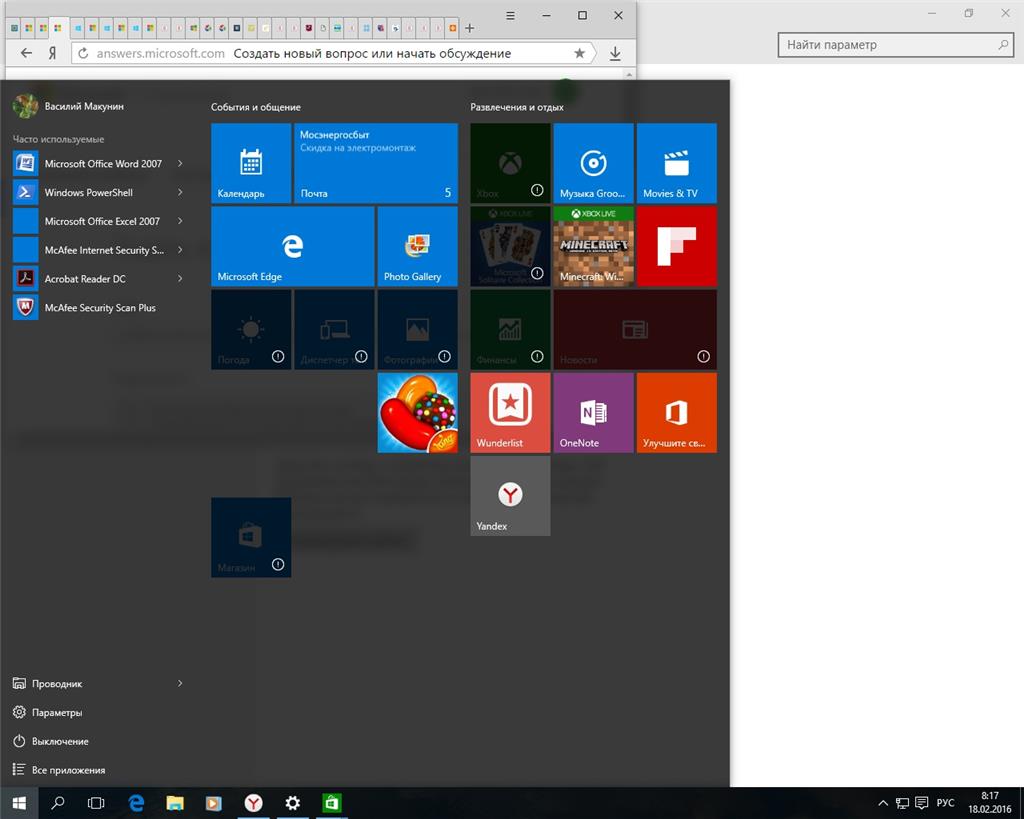Open the Flipboard tile
This screenshot has height=819, width=1024.
[x=677, y=246]
